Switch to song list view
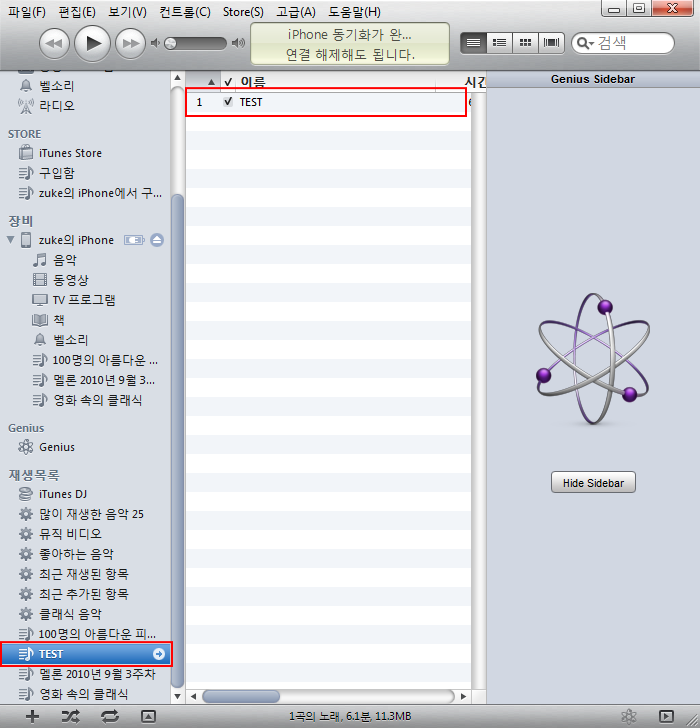This screenshot has height=728, width=700. coord(473,43)
